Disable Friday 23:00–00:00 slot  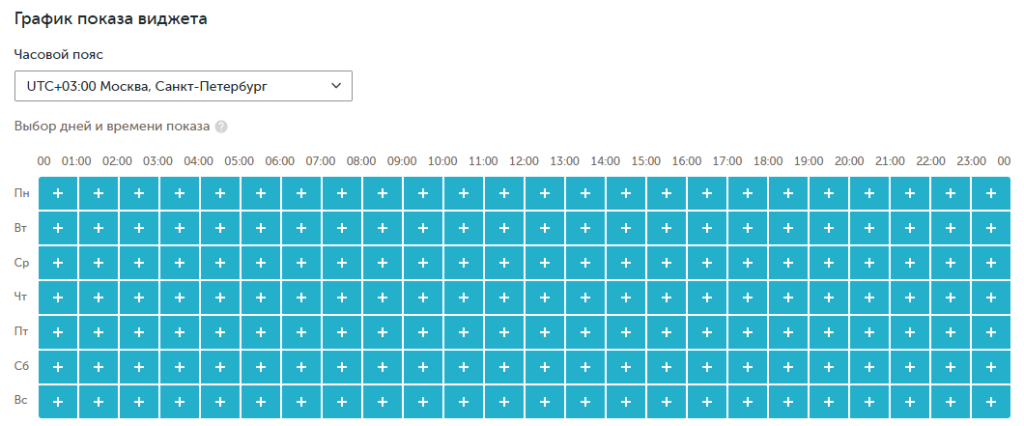[x=991, y=333]
